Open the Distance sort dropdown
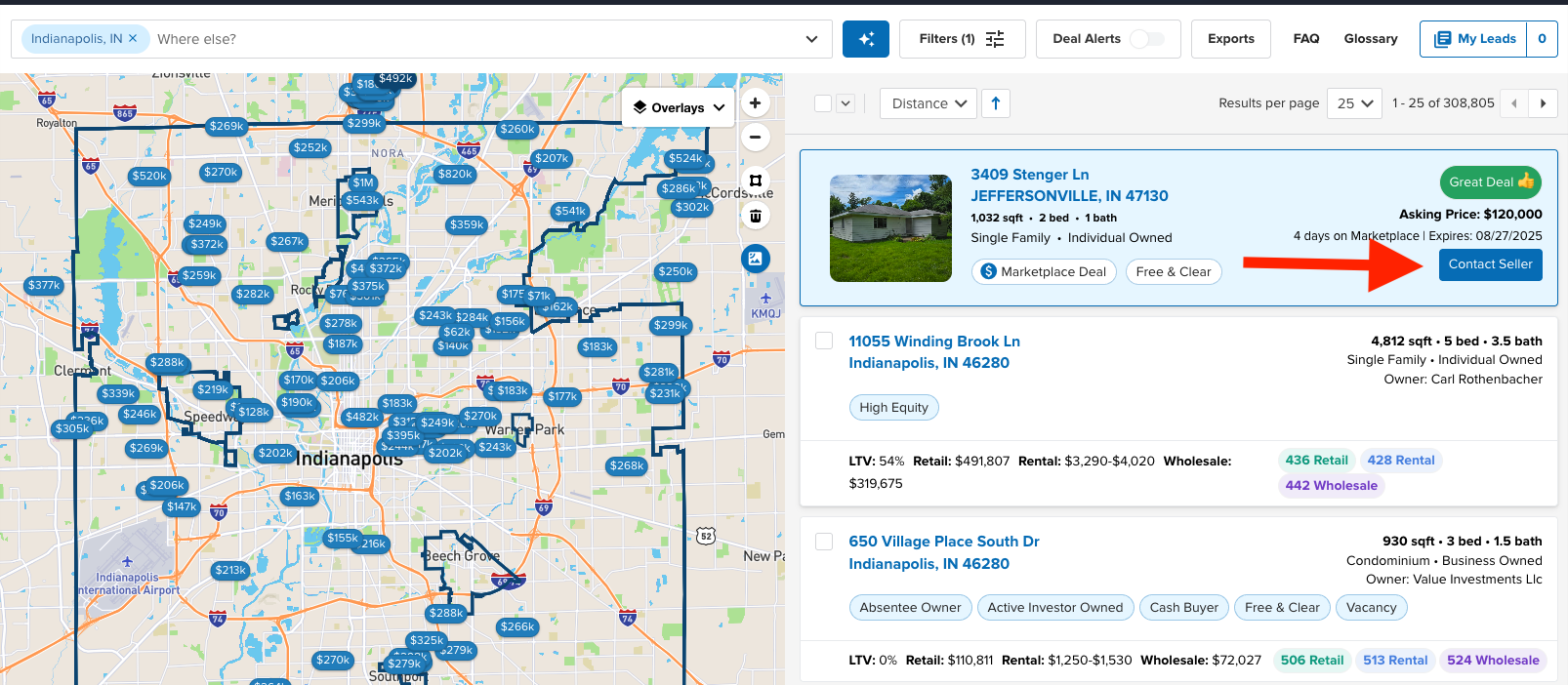The height and width of the screenshot is (685, 1568). coord(928,103)
